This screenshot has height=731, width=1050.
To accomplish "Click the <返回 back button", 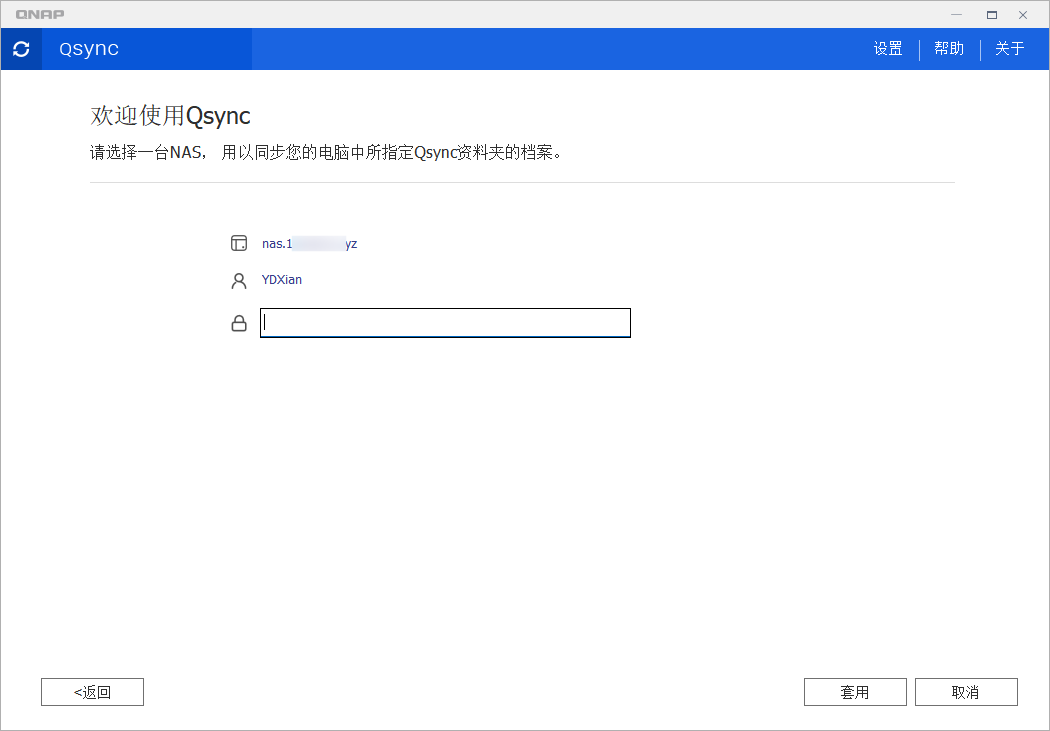I will pos(92,692).
